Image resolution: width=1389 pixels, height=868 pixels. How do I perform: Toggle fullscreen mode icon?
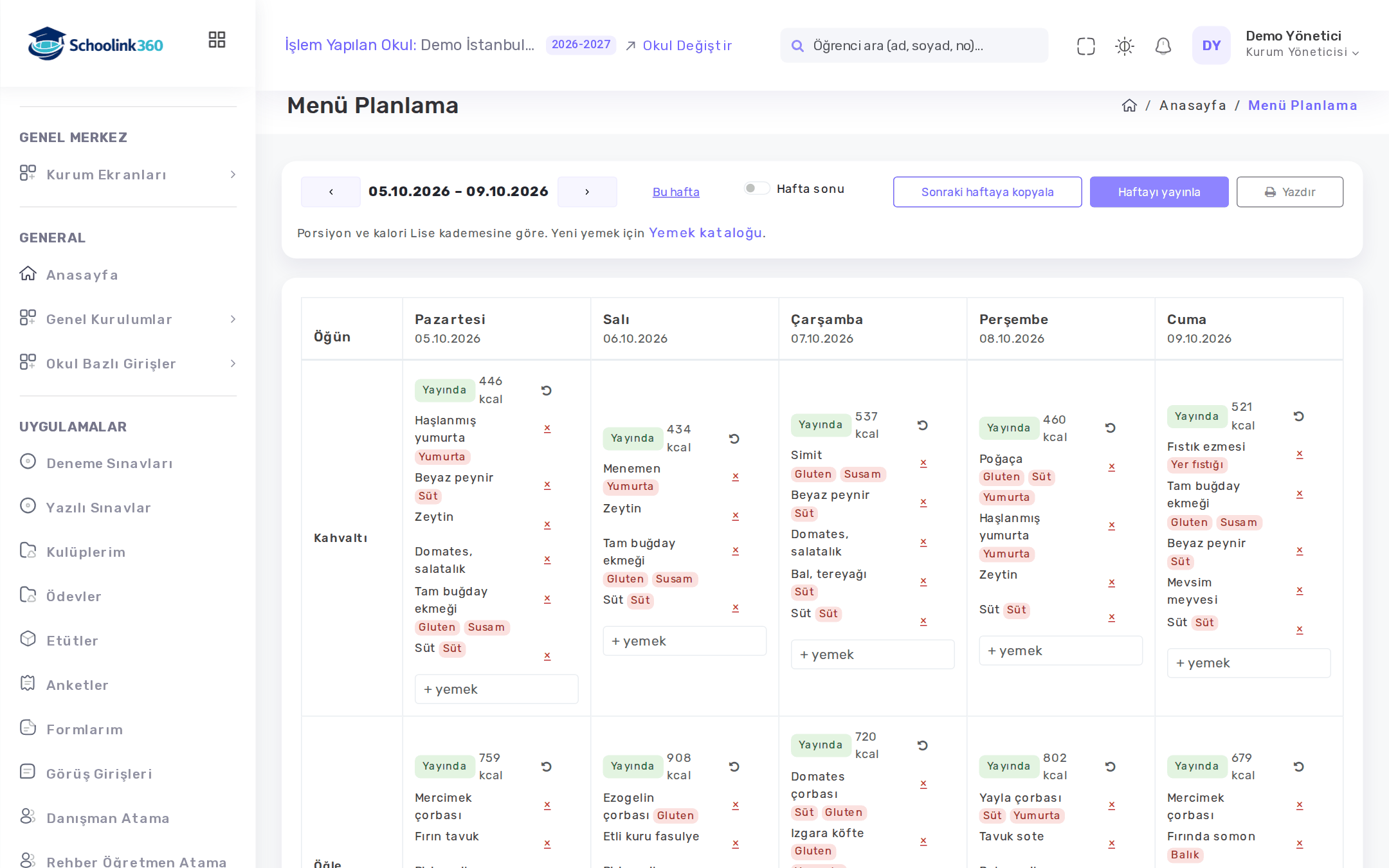tap(1085, 46)
